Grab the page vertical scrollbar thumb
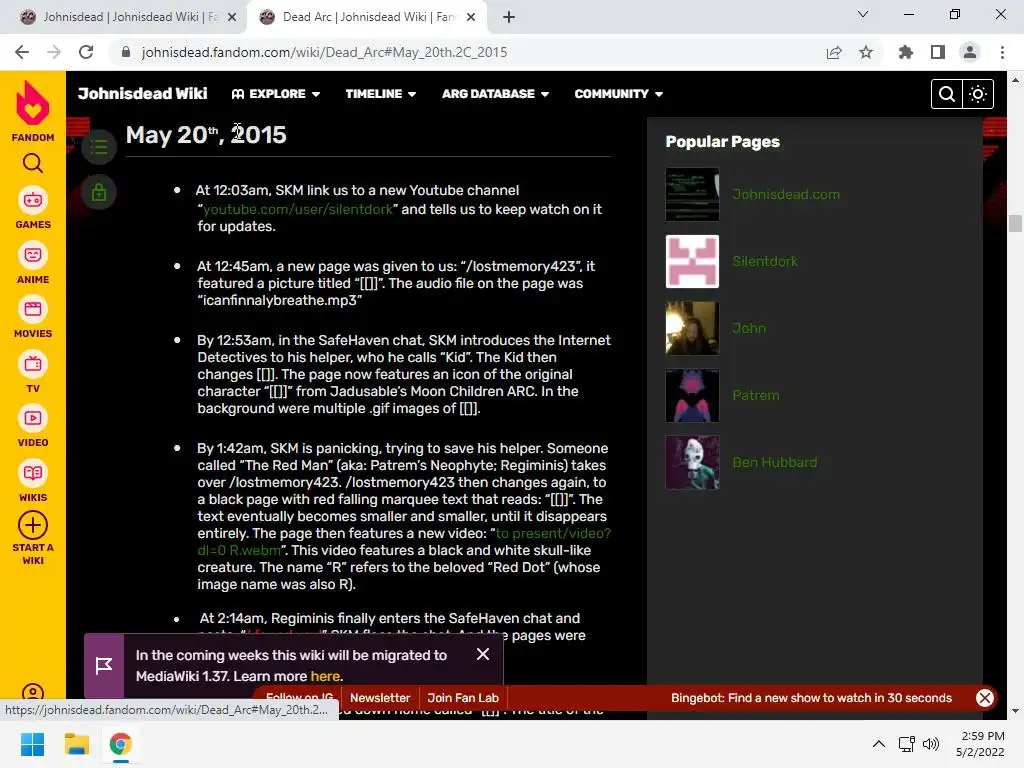Image resolution: width=1024 pixels, height=768 pixels. point(1015,223)
